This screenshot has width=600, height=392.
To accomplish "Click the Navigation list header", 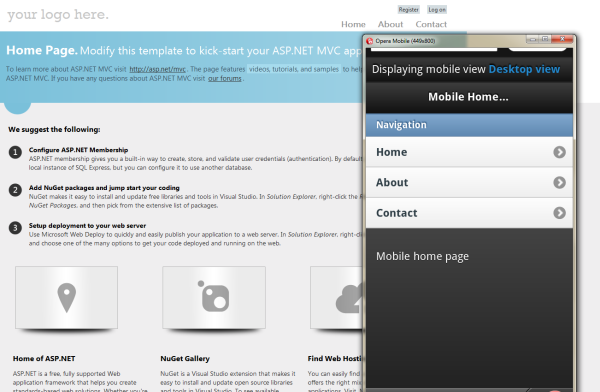I will [x=469, y=125].
